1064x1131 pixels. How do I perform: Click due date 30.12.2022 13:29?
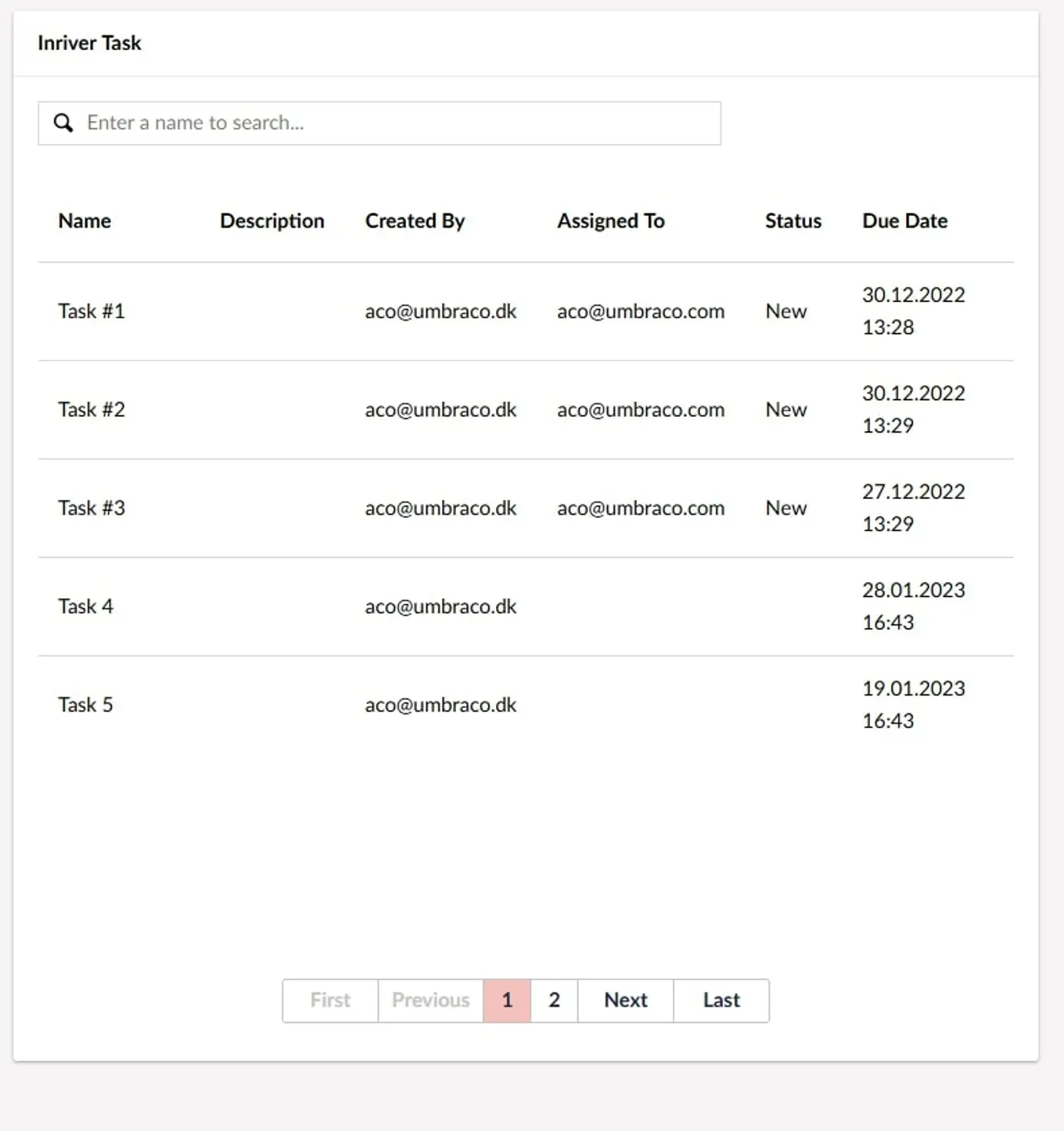(914, 410)
